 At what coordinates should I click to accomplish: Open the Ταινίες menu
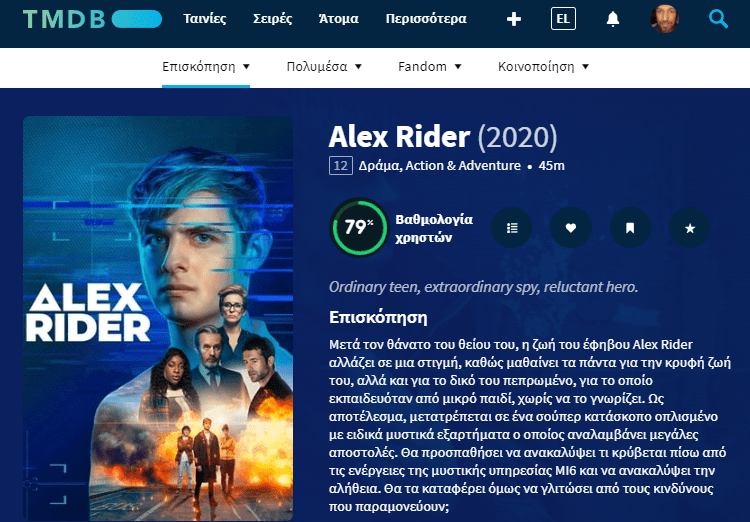coord(205,19)
